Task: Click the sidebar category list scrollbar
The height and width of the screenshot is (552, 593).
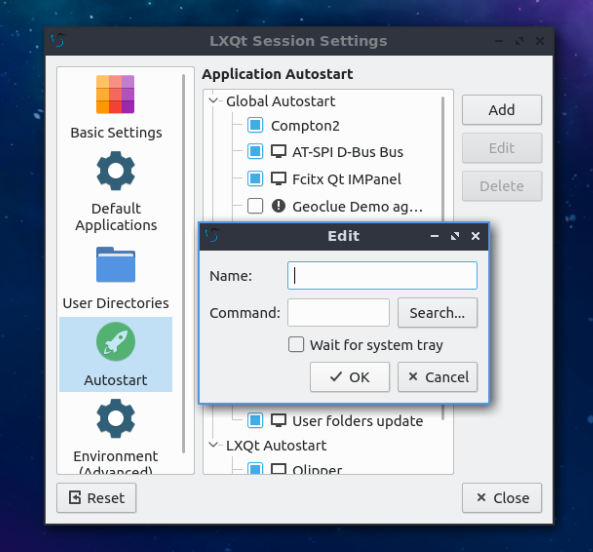Action: point(183,264)
